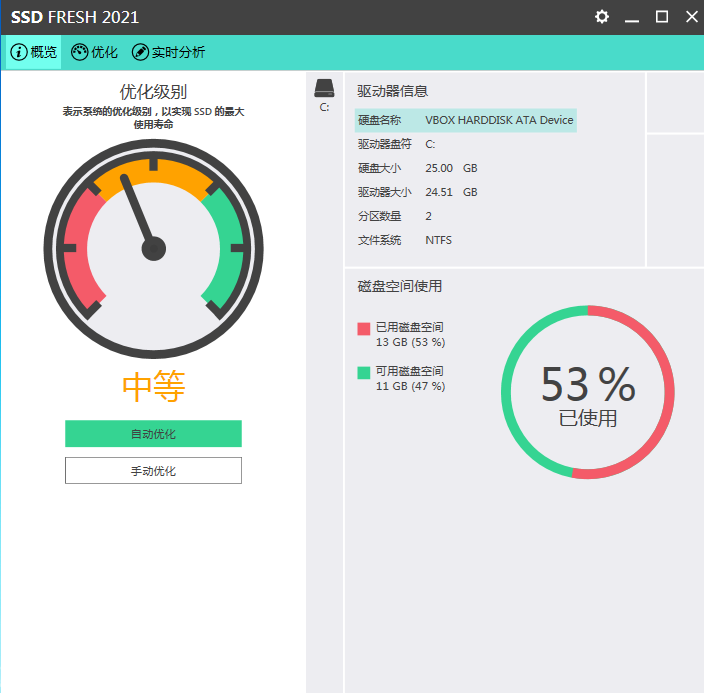Click the pencil icon beside 实时分析
Screen dimensions: 704x693
tap(141, 52)
